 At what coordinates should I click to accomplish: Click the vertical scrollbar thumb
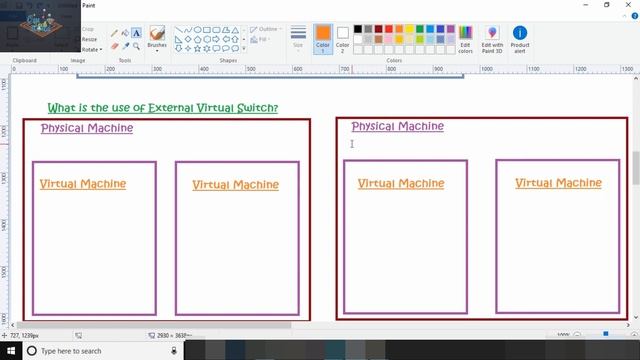636,168
